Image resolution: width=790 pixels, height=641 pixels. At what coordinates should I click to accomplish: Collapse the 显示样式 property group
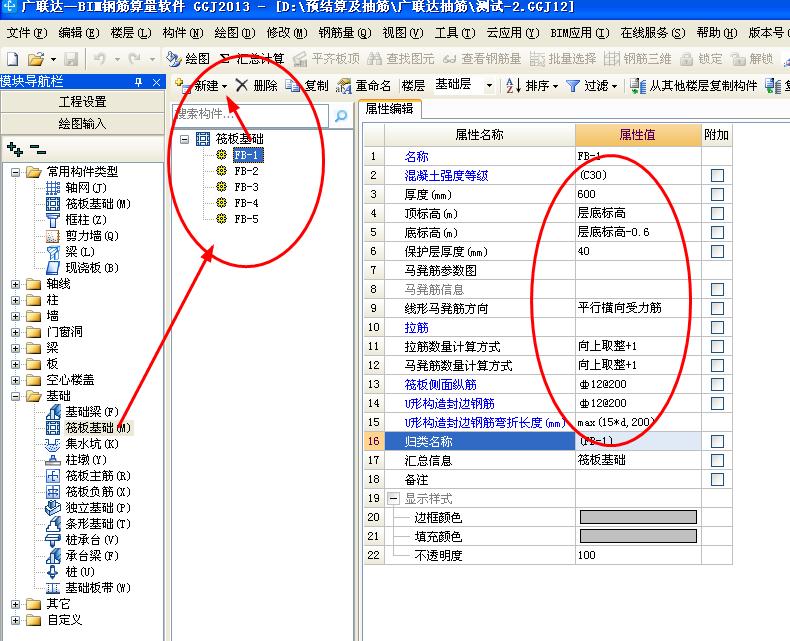[x=393, y=499]
